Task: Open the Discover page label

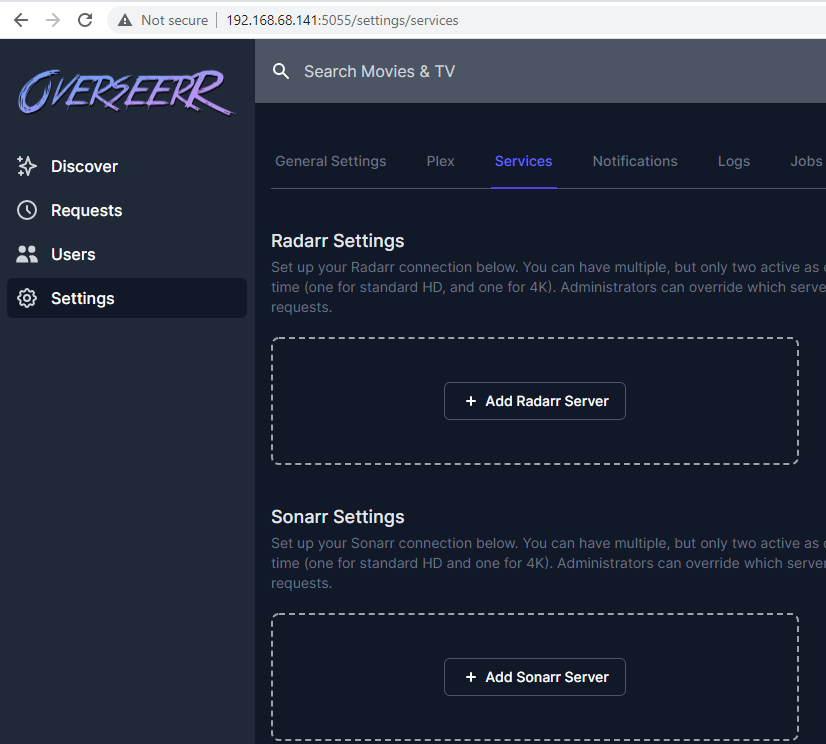Action: tap(84, 167)
